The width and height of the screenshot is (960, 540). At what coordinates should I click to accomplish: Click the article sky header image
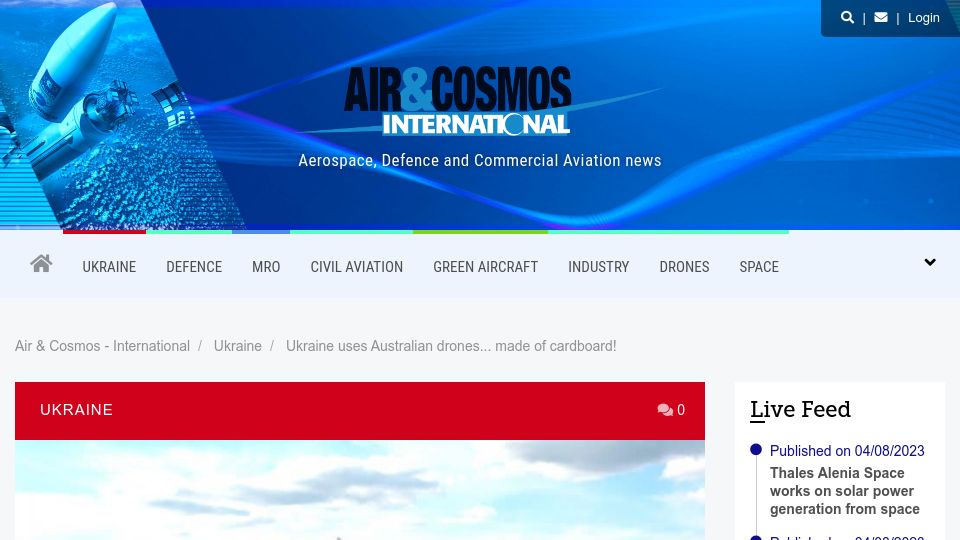pos(360,490)
